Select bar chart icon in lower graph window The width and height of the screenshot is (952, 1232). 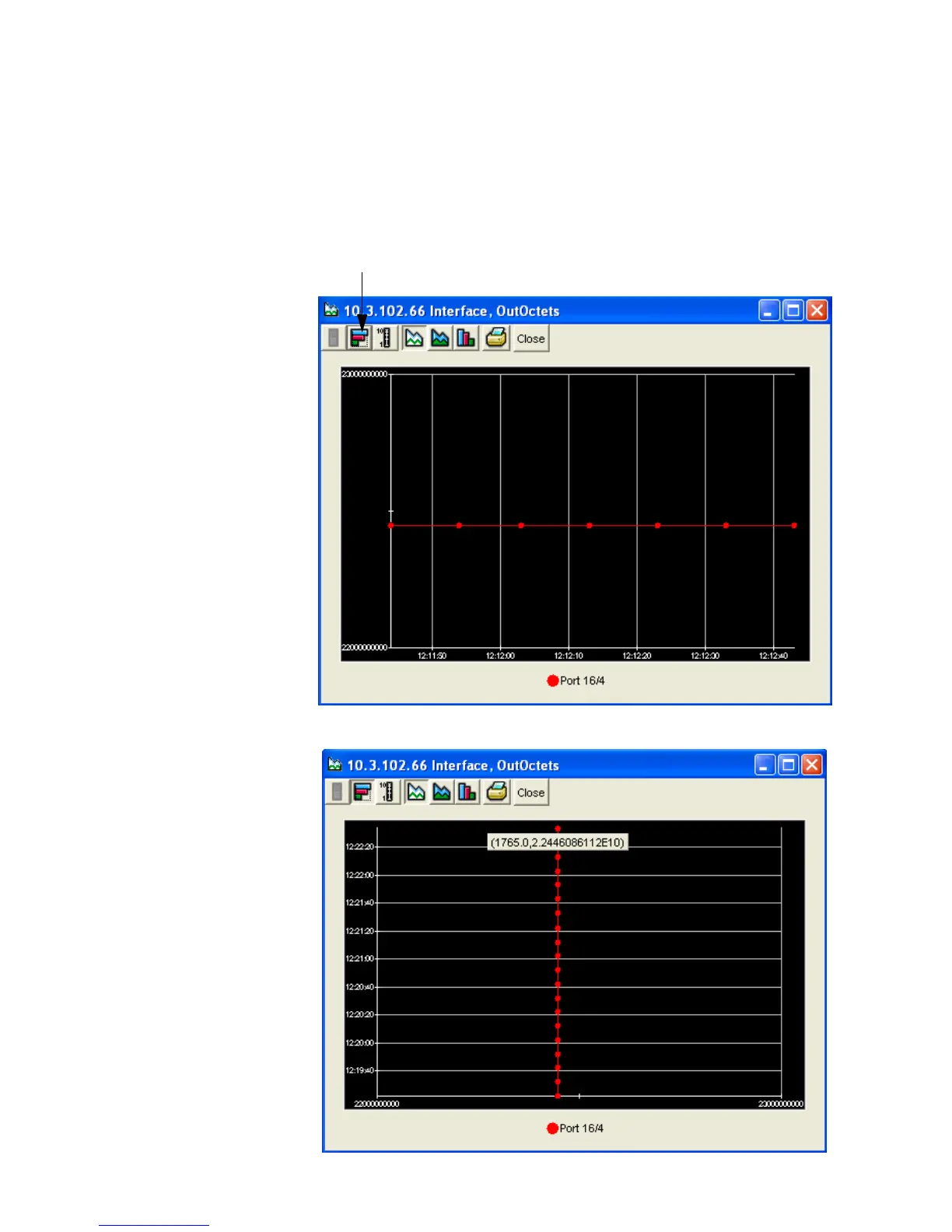467,793
